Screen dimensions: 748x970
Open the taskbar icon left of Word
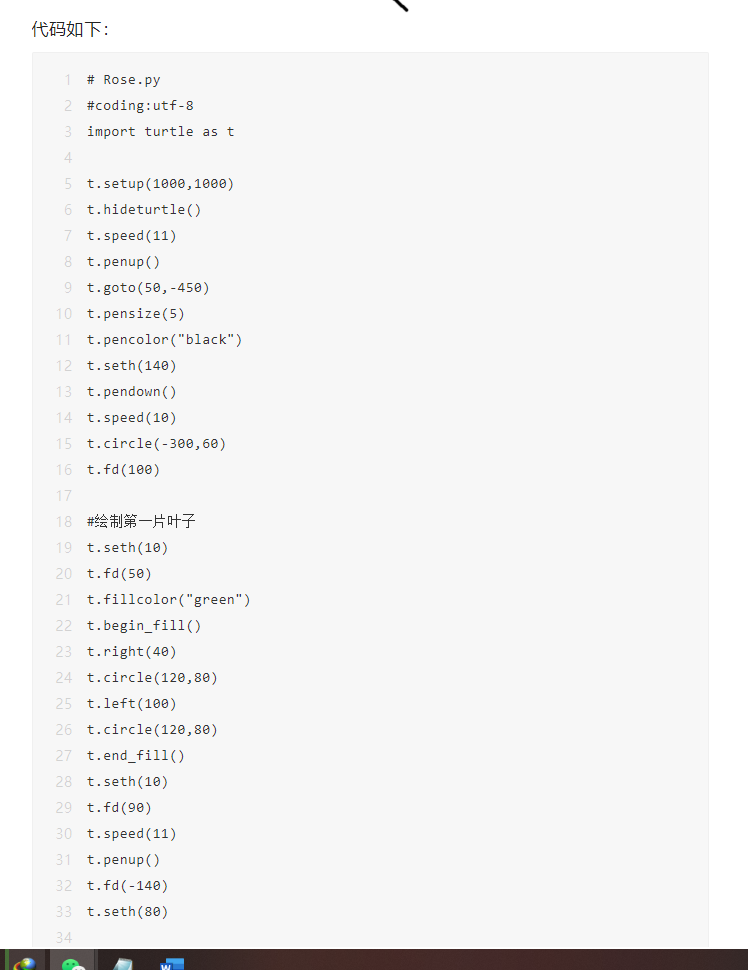point(122,962)
